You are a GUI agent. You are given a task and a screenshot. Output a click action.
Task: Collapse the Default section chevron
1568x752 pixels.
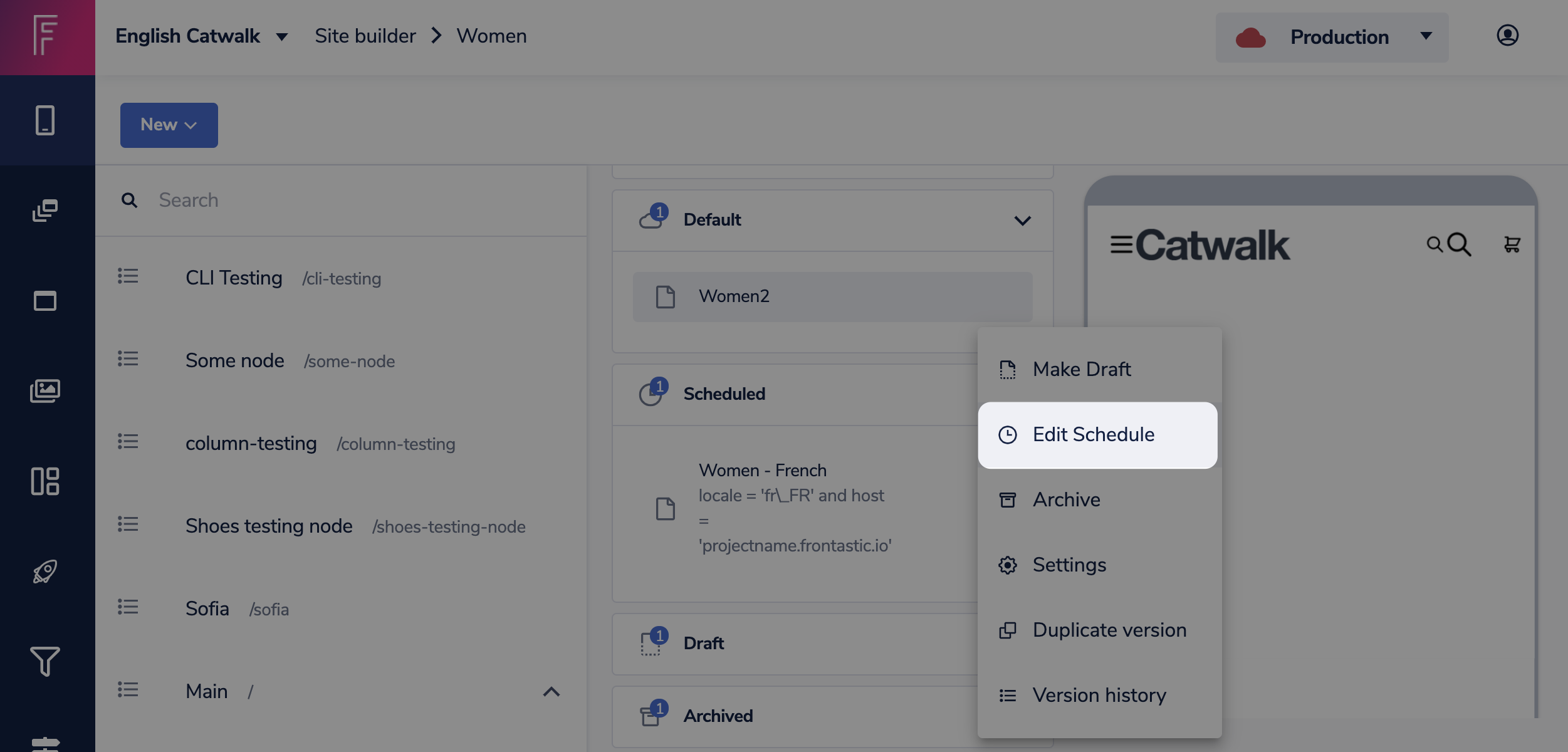click(x=1022, y=221)
